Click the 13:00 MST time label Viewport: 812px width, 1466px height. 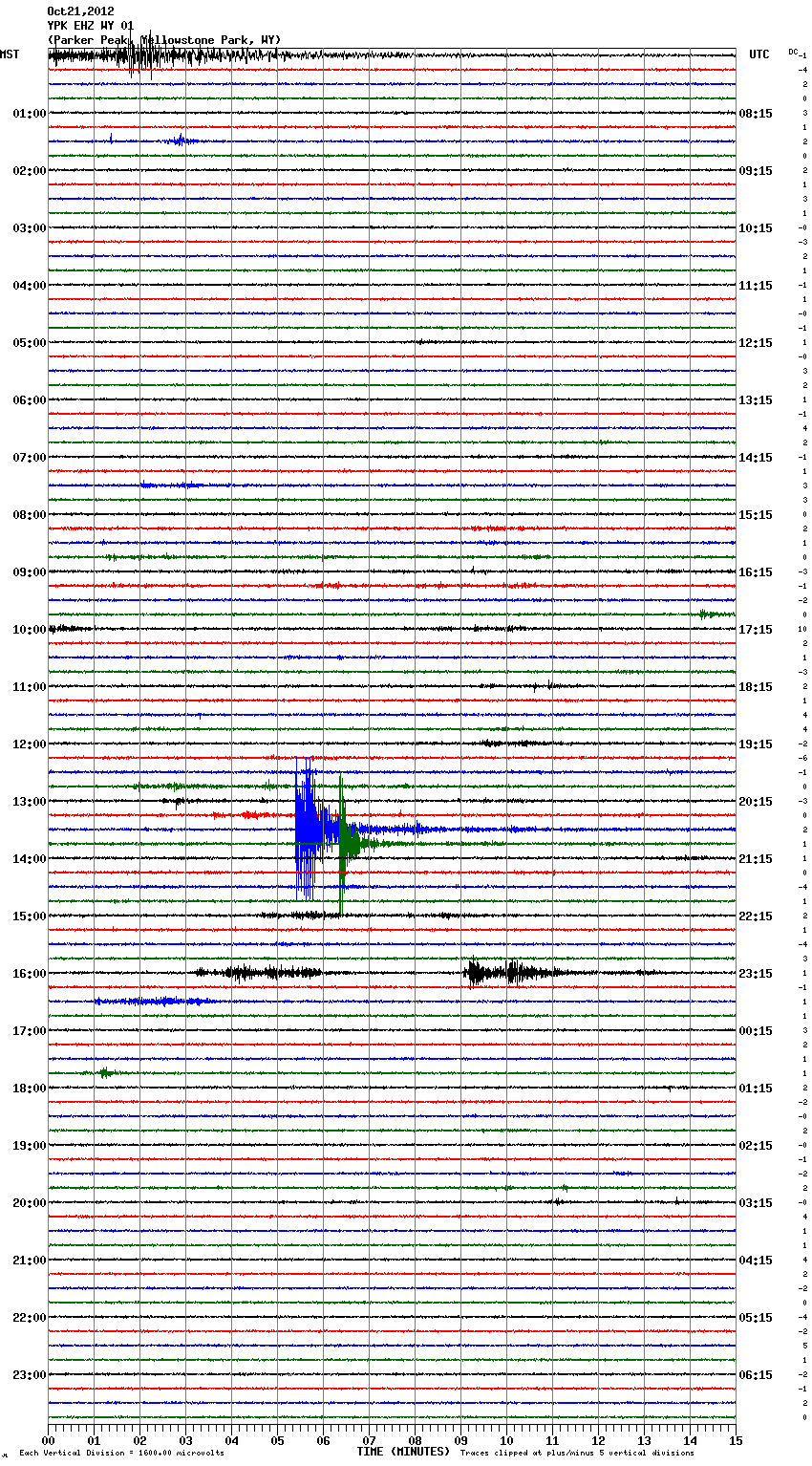pyautogui.click(x=29, y=802)
